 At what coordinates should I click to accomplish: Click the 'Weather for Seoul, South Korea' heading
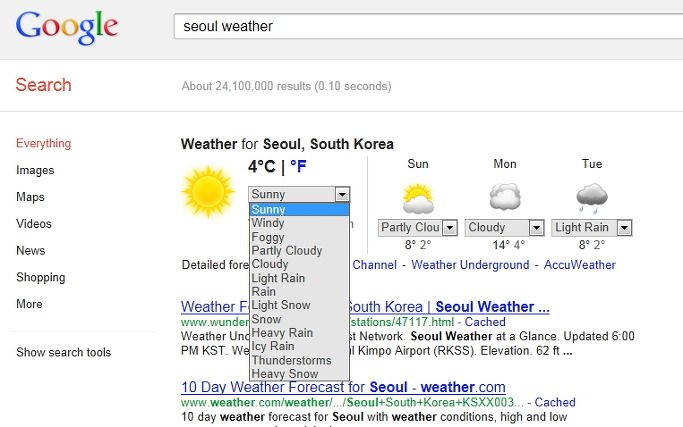coord(287,144)
